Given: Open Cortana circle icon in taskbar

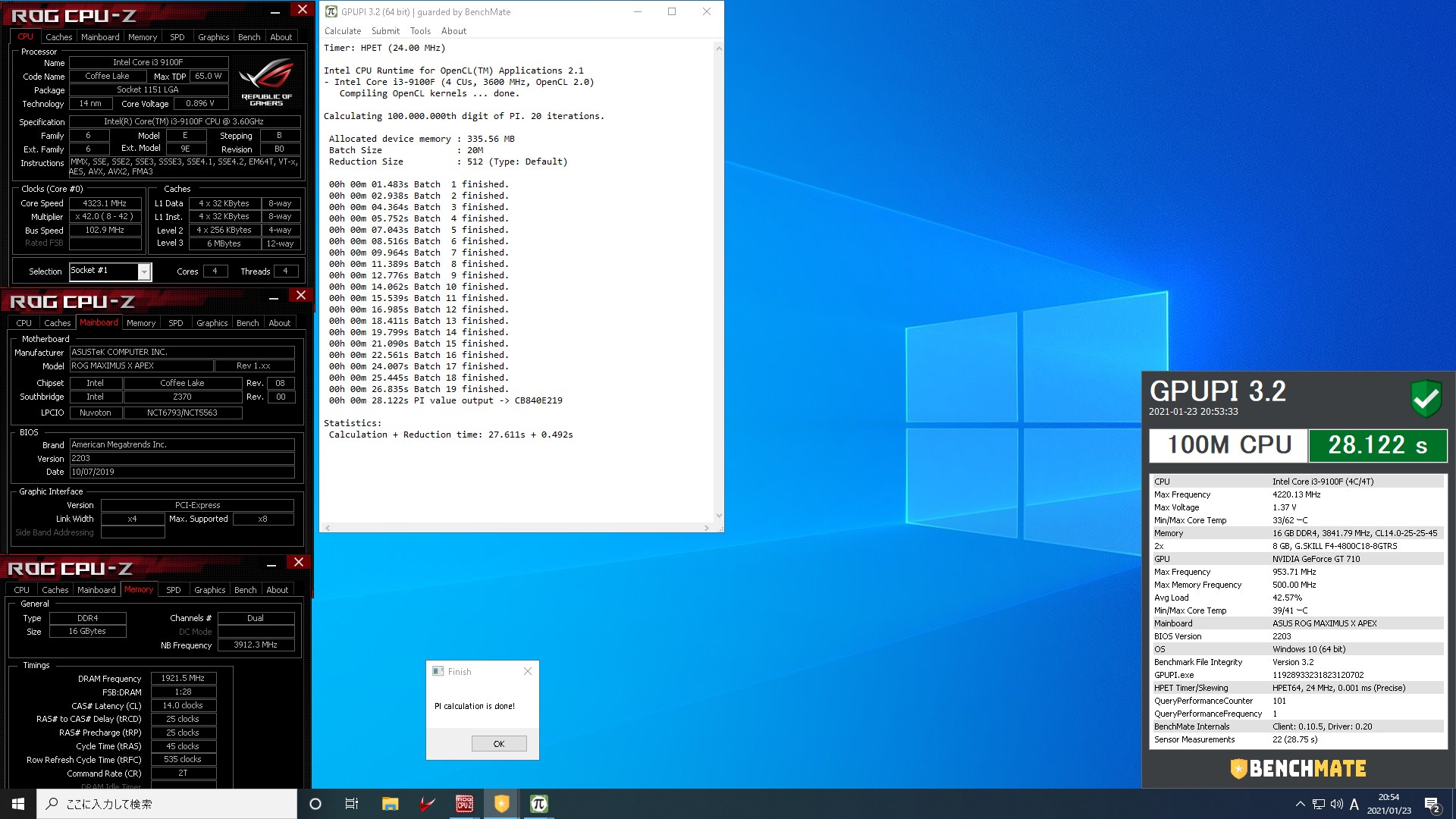Looking at the screenshot, I should pos(315,804).
